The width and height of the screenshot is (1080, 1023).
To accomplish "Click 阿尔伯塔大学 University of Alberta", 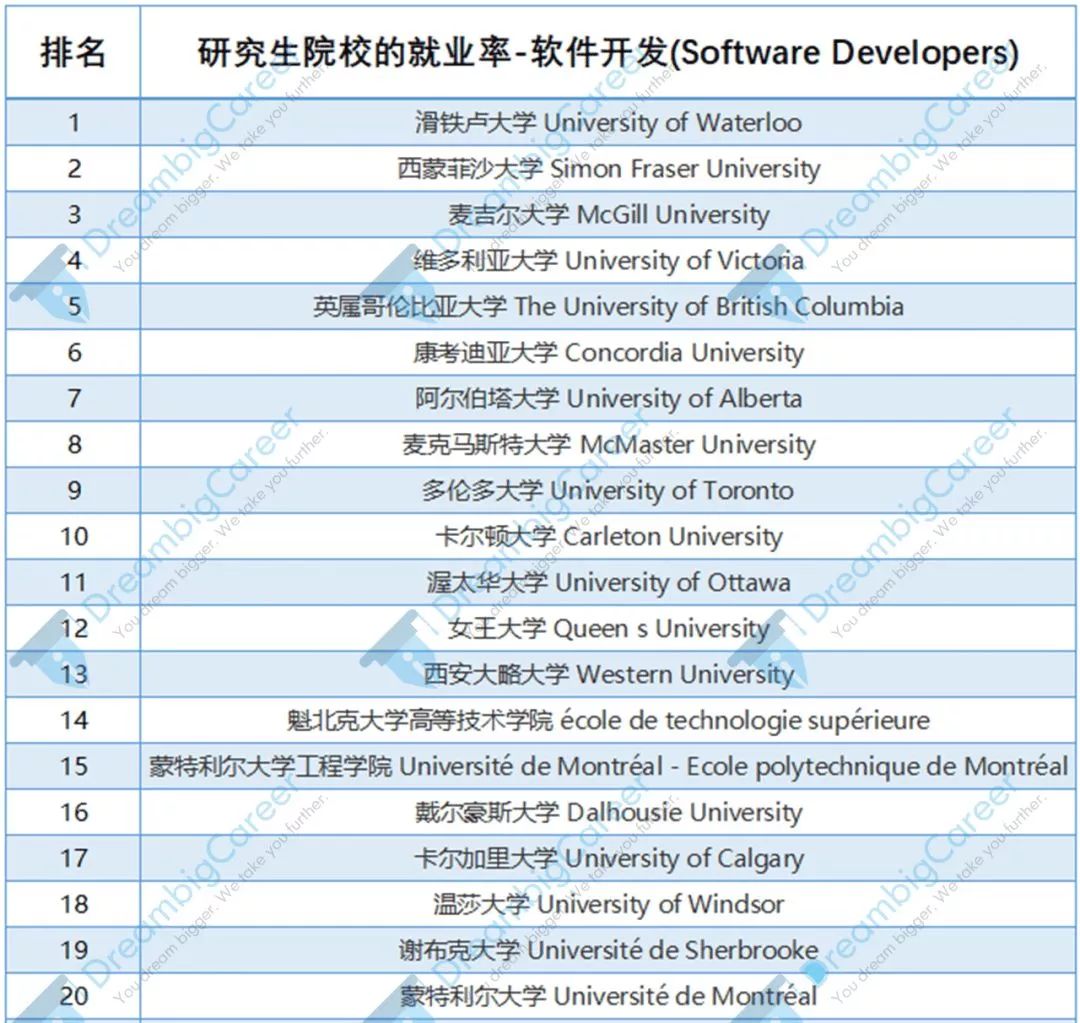I will 608,399.
